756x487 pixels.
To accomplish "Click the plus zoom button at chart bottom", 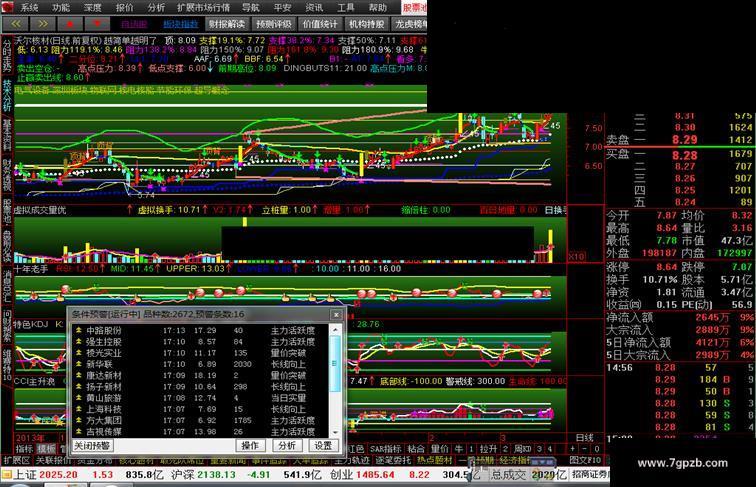I will (572, 449).
